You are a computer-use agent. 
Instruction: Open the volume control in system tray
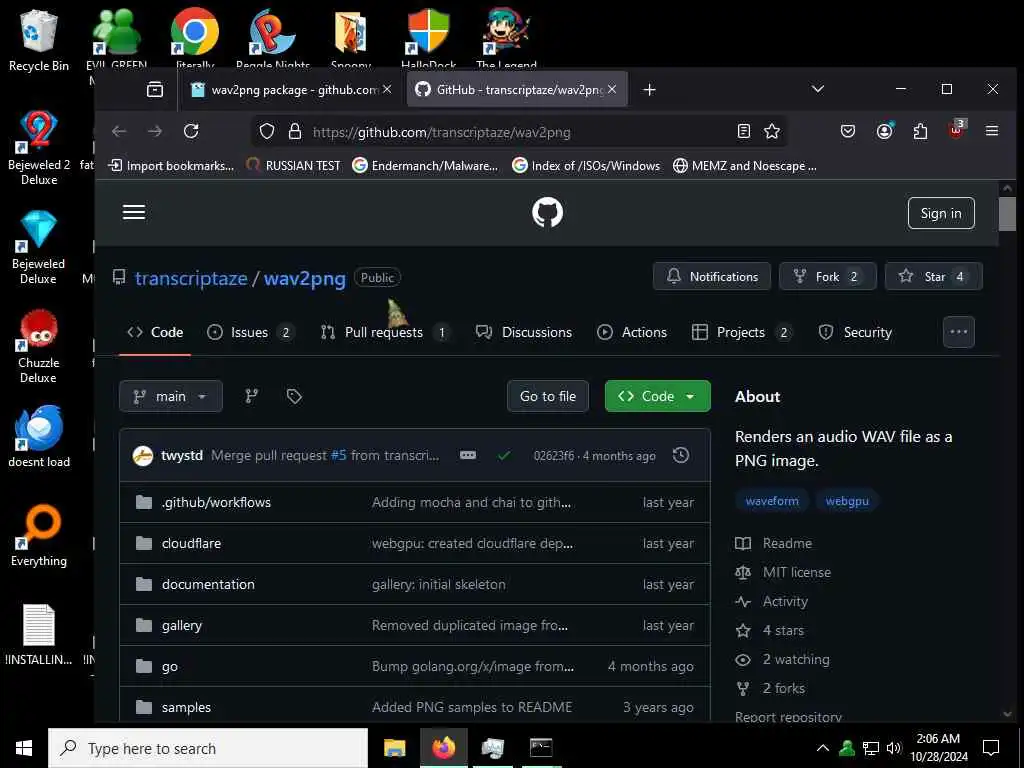(893, 748)
